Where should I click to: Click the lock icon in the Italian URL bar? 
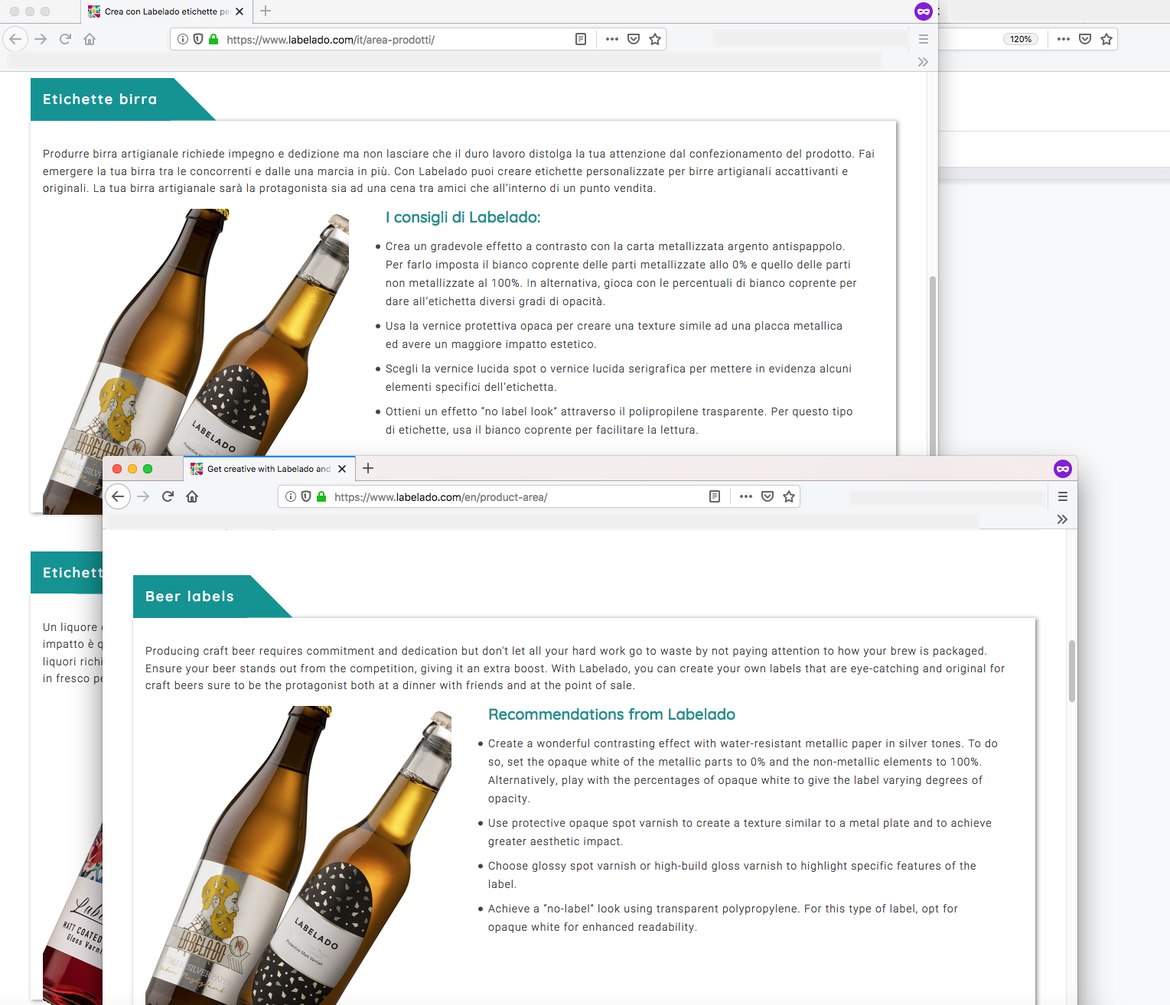[213, 40]
